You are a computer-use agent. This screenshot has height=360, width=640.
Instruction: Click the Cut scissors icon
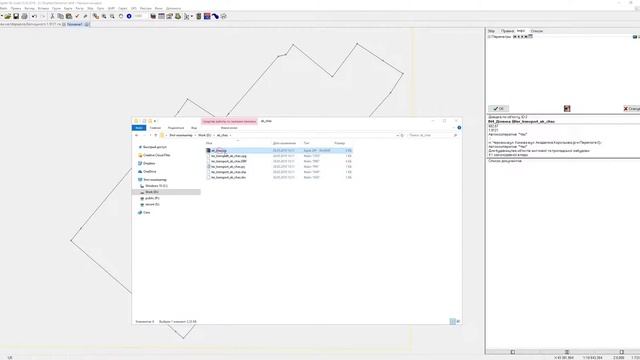52,16
